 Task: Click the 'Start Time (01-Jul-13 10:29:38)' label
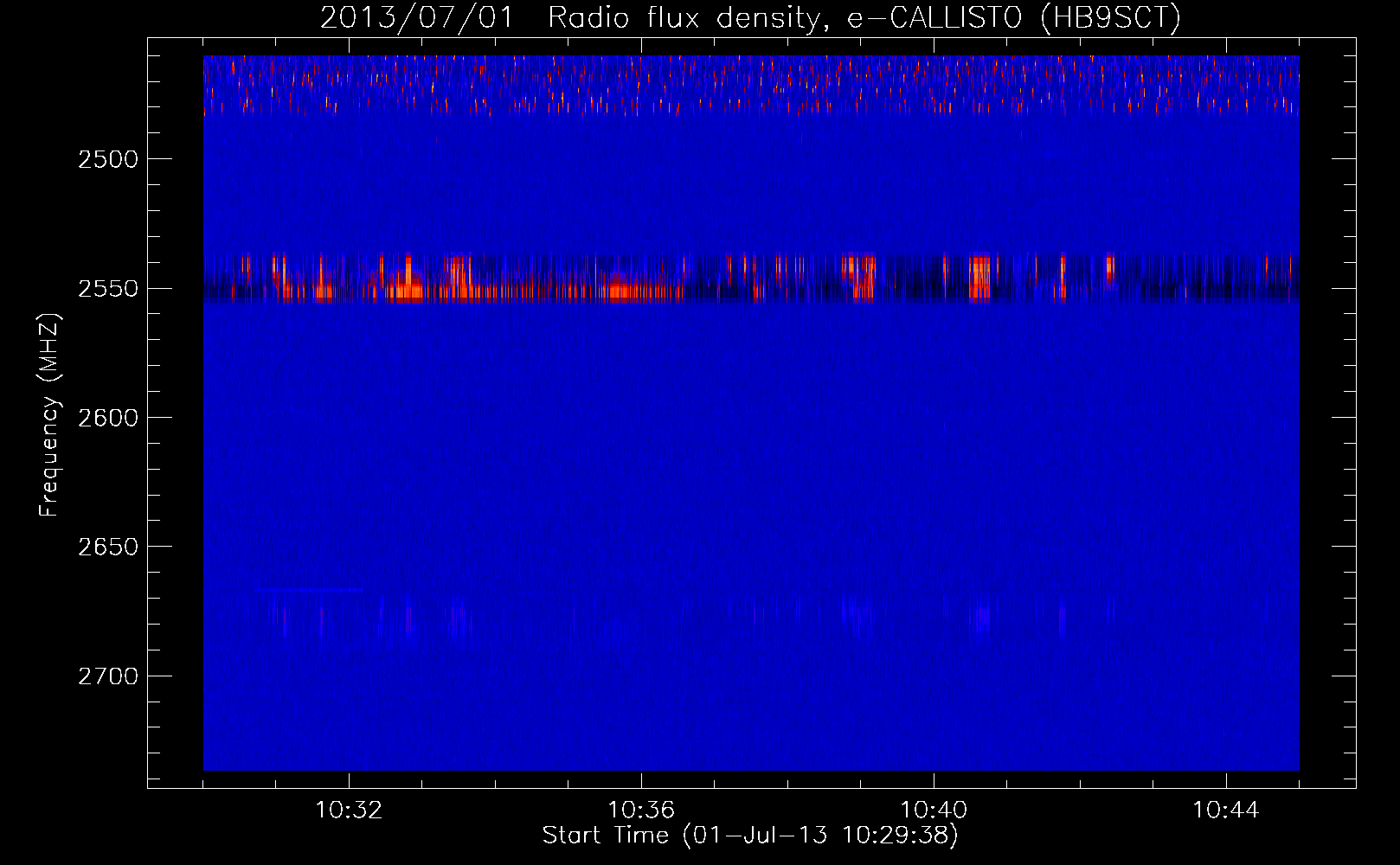click(x=750, y=836)
